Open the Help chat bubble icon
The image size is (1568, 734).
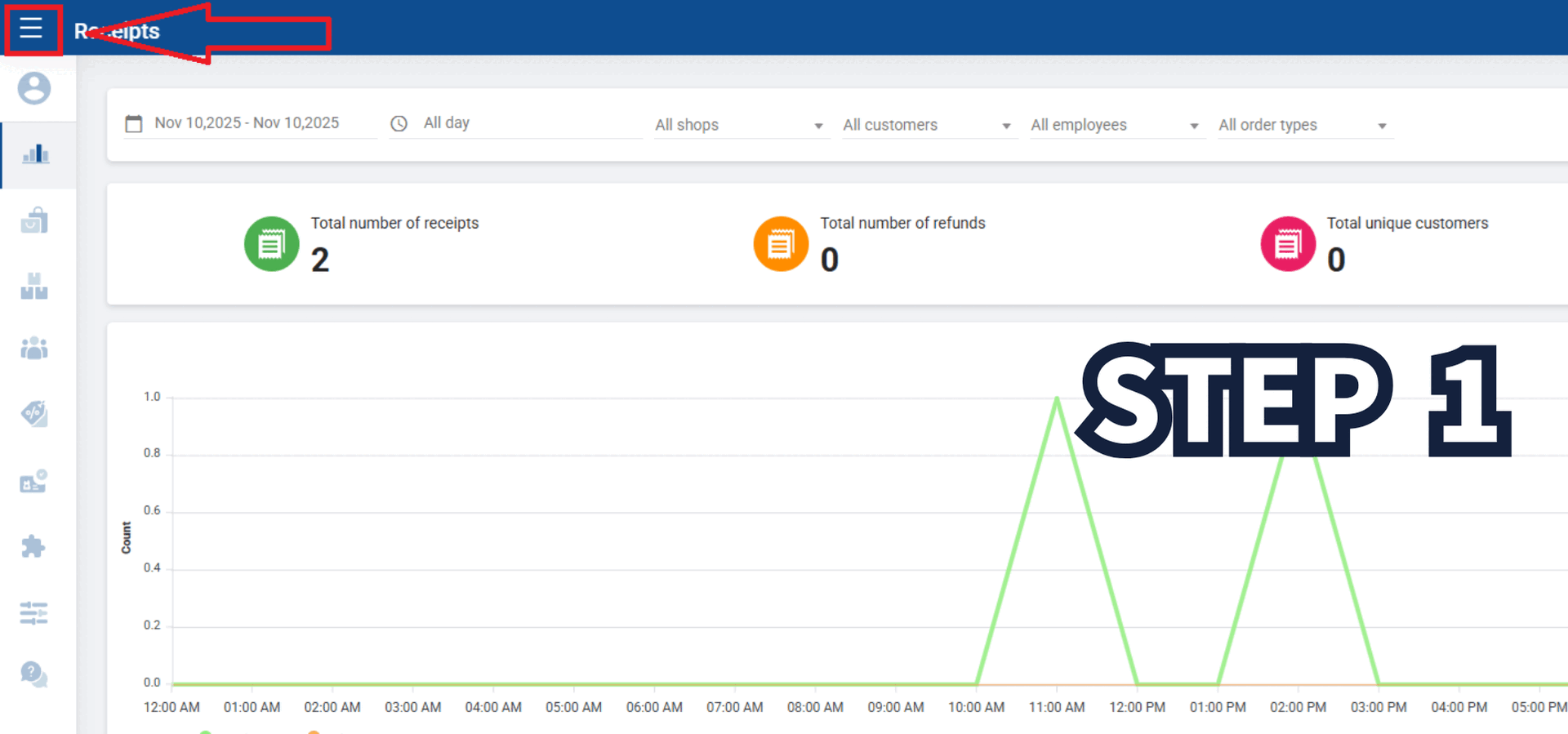coord(34,674)
